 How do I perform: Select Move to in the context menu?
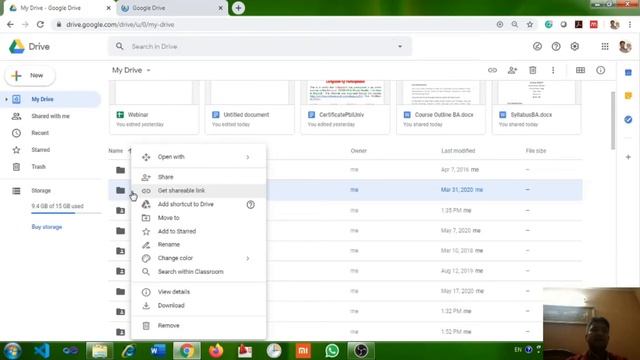point(198,218)
